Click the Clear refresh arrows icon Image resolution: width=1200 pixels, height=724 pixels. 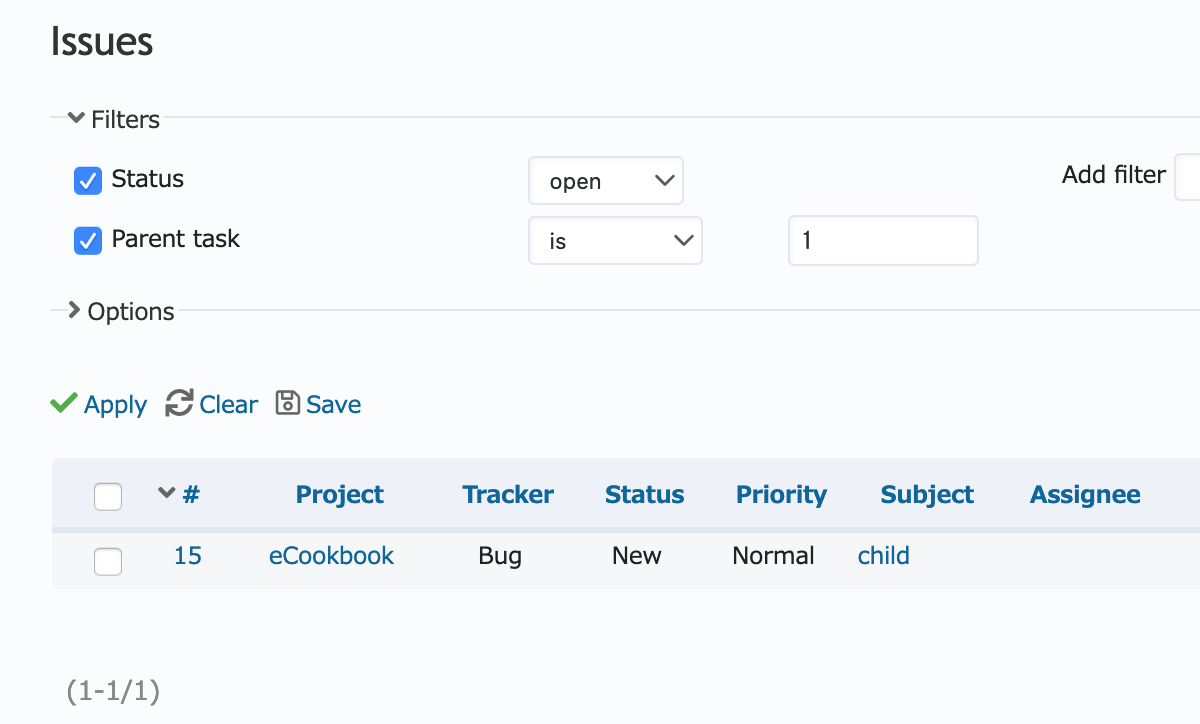pos(179,403)
